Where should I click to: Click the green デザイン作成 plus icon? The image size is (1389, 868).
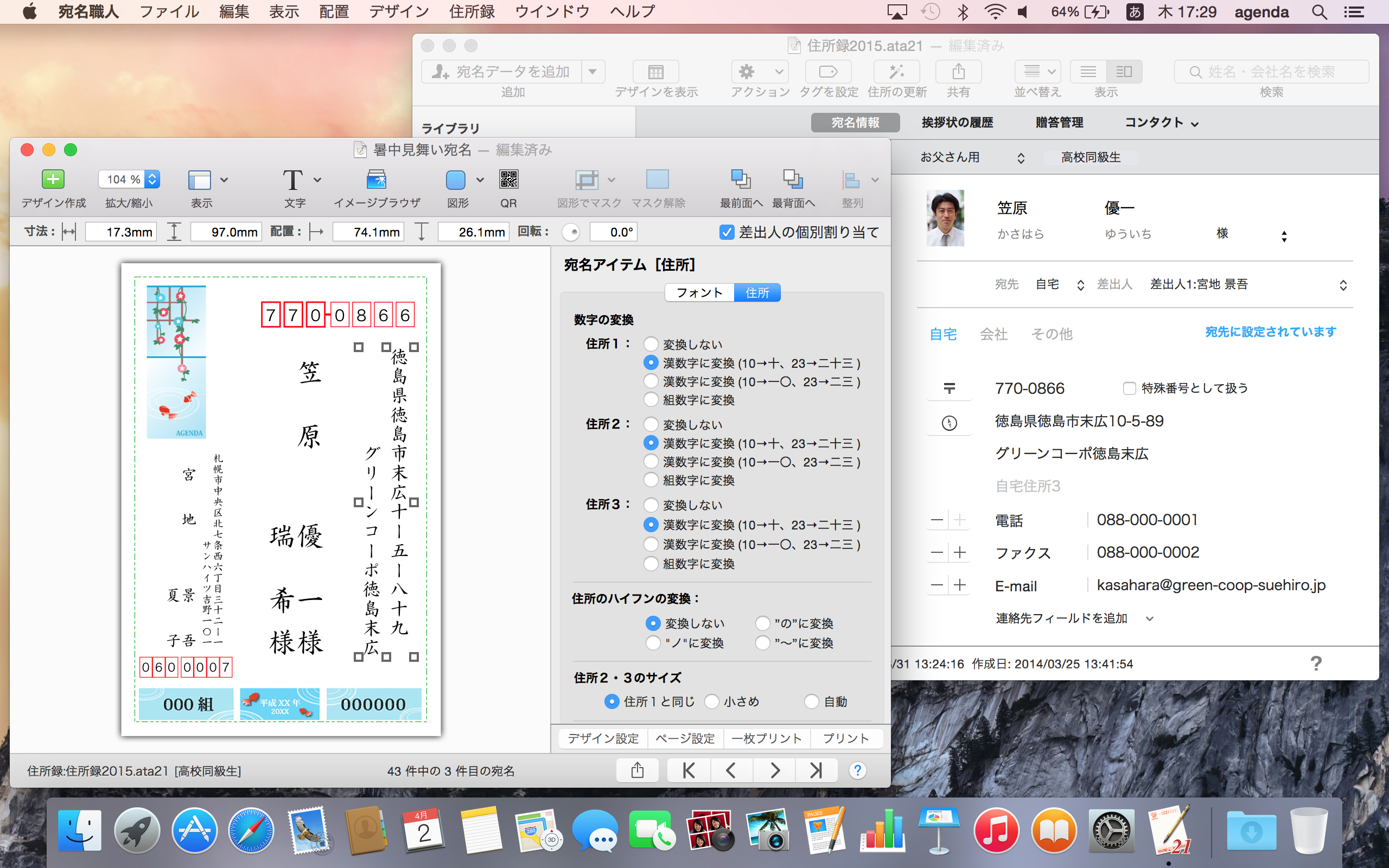(53, 180)
